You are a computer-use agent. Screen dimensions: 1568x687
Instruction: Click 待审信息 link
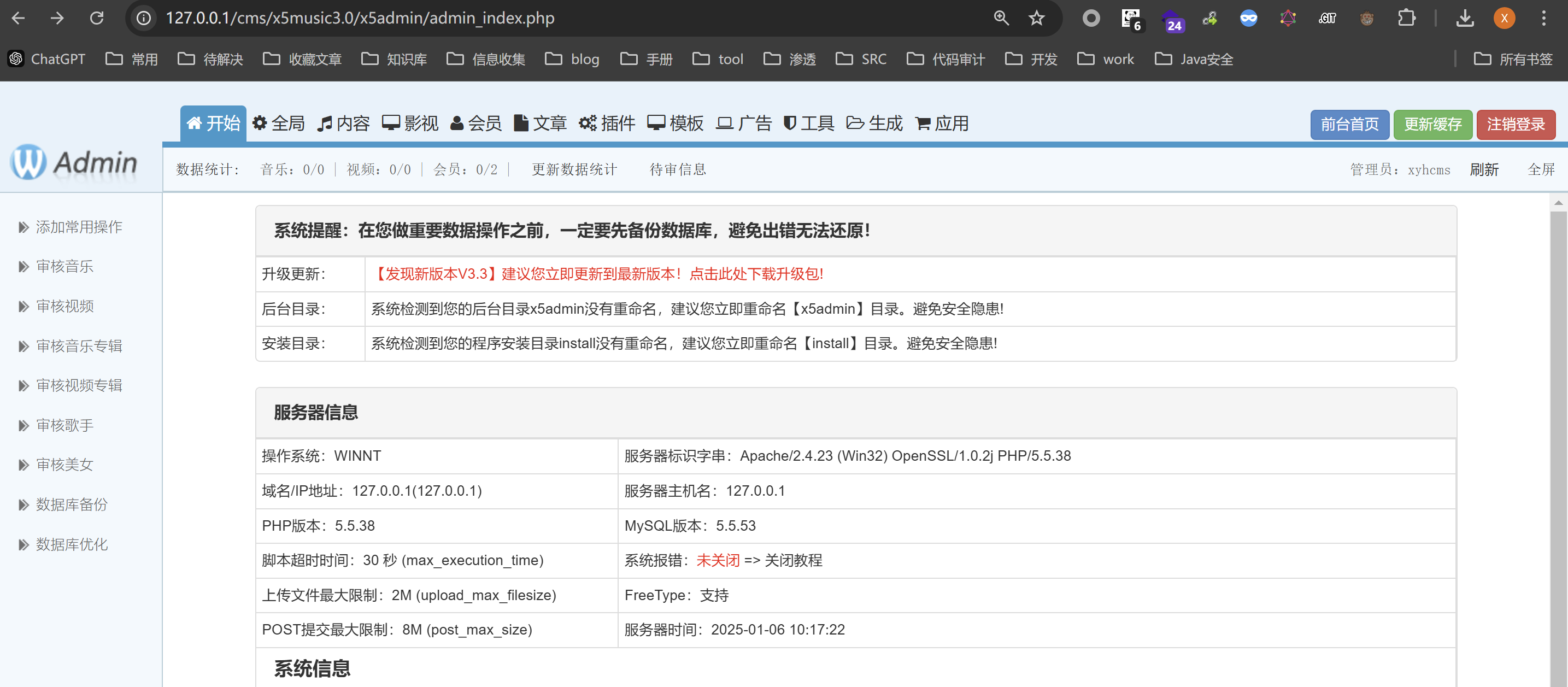point(678,169)
